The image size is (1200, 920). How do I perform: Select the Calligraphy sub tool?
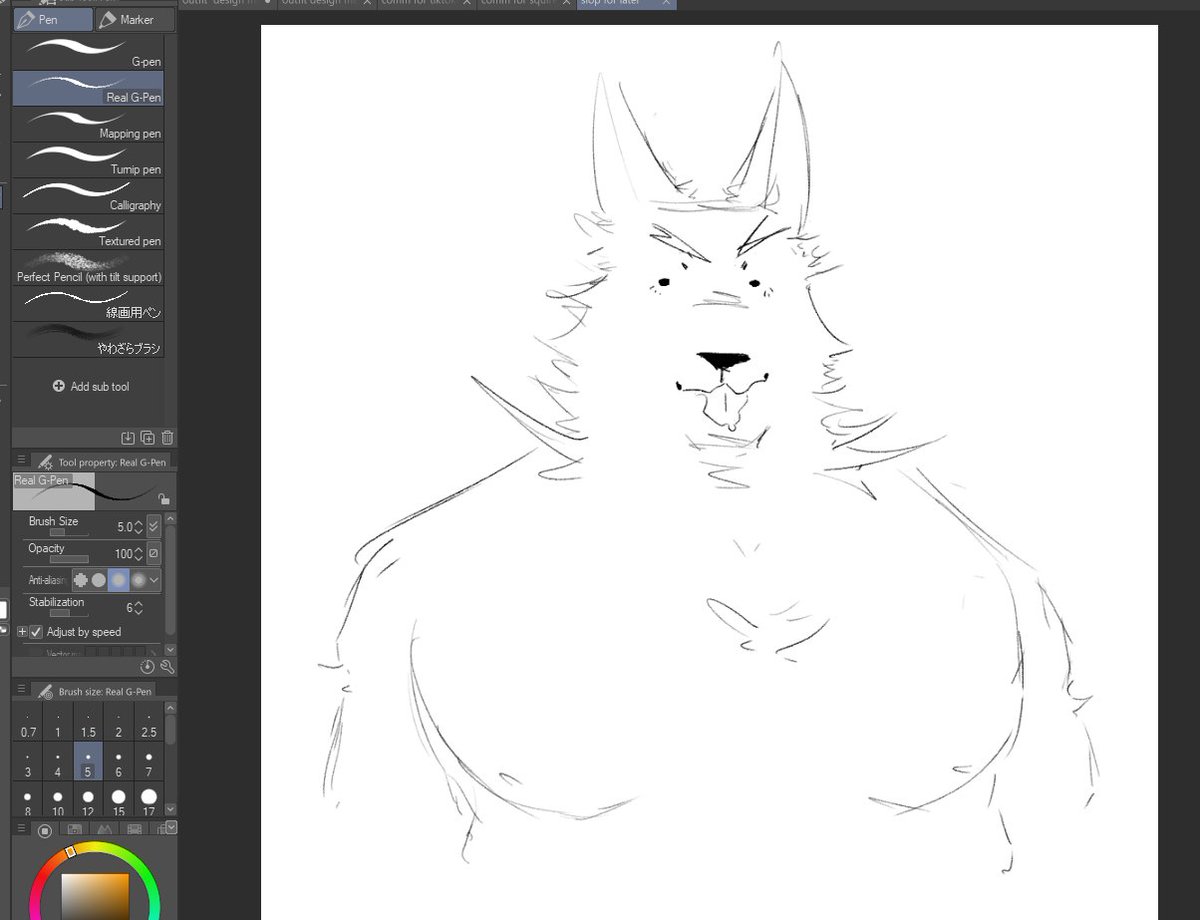point(88,196)
